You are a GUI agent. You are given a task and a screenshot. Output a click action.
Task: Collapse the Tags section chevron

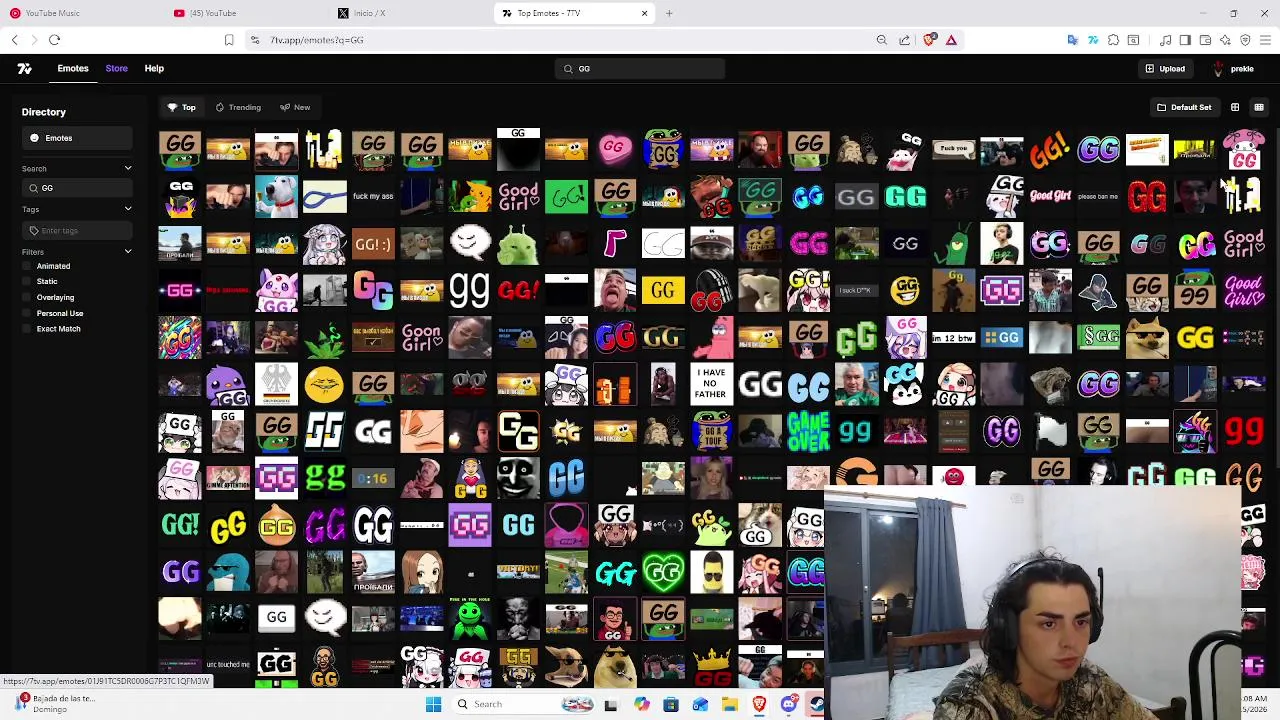128,209
